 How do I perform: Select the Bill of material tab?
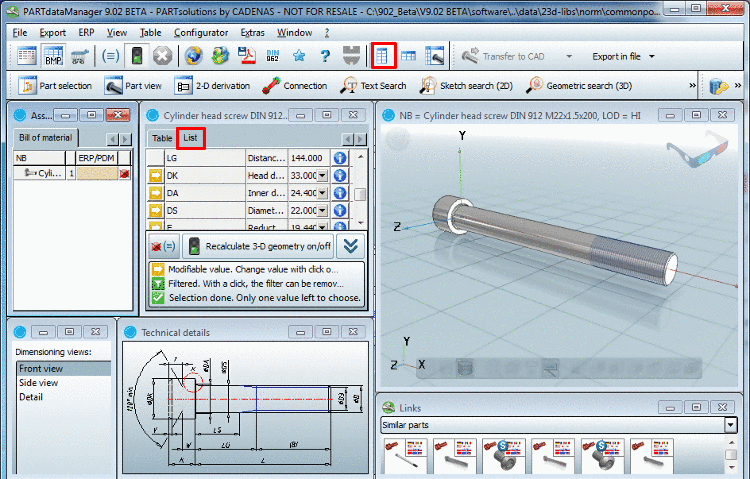coord(45,138)
